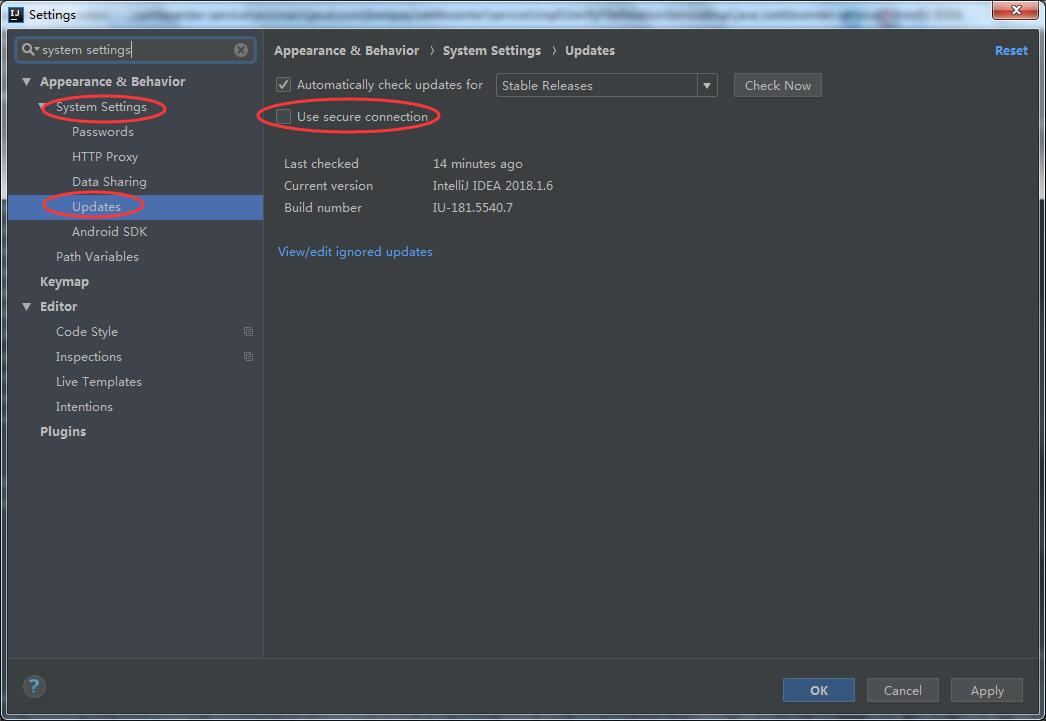Open View/edit ignored updates link
1046x721 pixels.
[x=355, y=251]
